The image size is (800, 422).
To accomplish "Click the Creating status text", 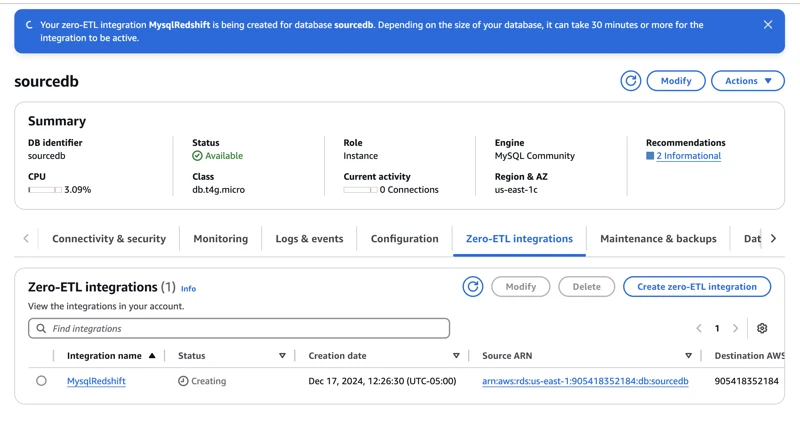I will (208, 381).
